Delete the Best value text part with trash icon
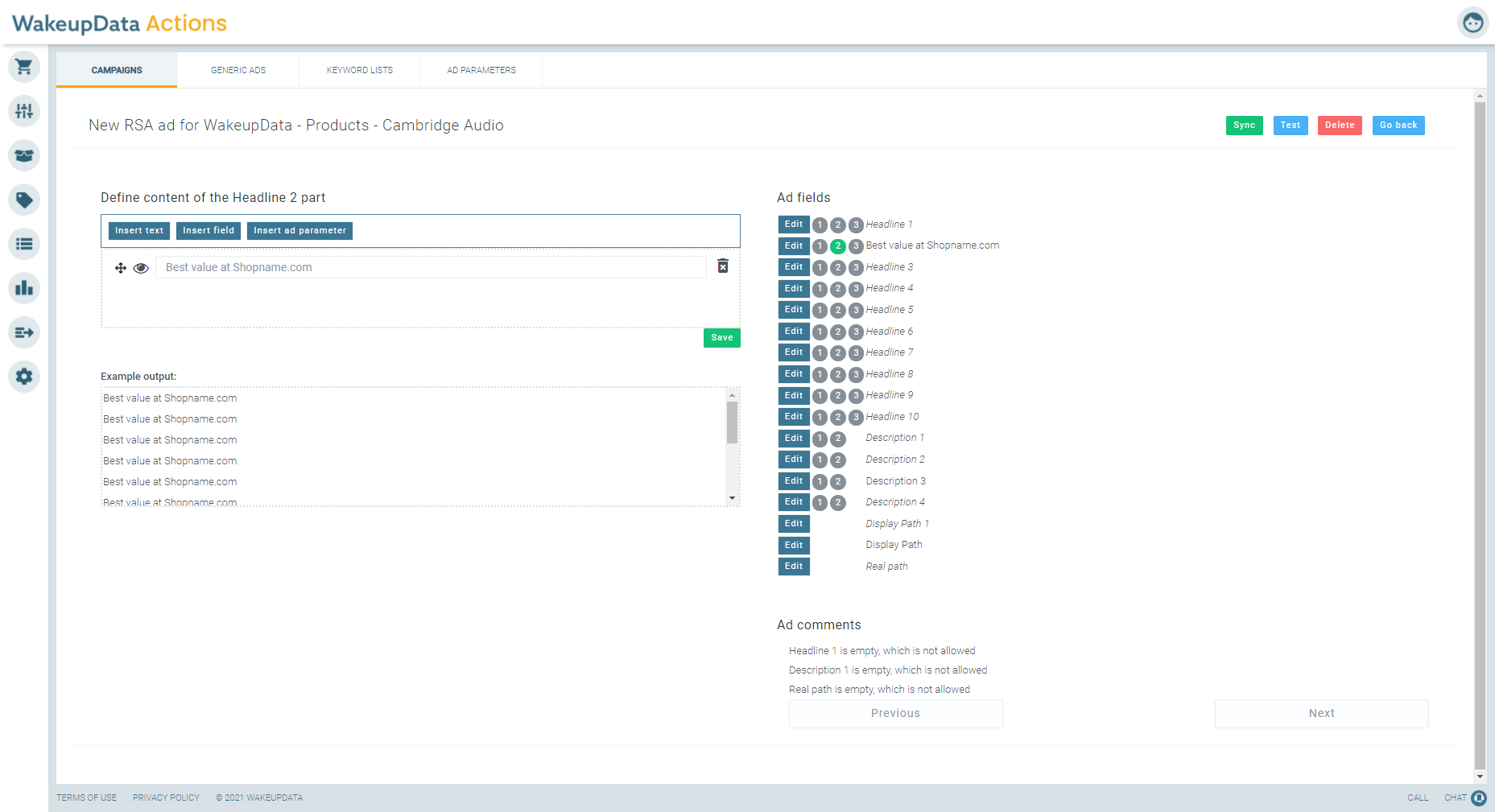The height and width of the screenshot is (812, 1495). pyautogui.click(x=723, y=266)
